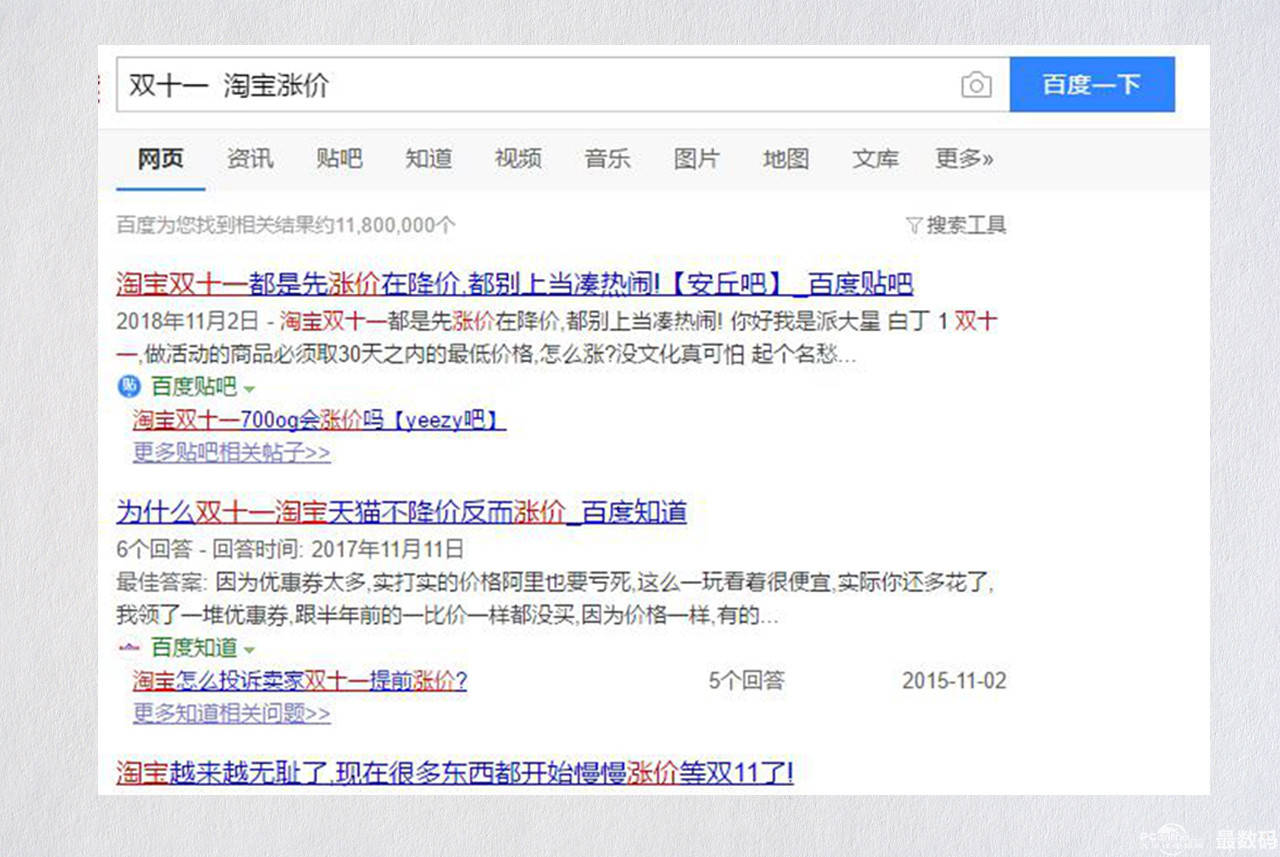Click the snippet starting 最佳答案: 因为优惠券太多
Viewport: 1280px width, 857px height.
click(555, 598)
